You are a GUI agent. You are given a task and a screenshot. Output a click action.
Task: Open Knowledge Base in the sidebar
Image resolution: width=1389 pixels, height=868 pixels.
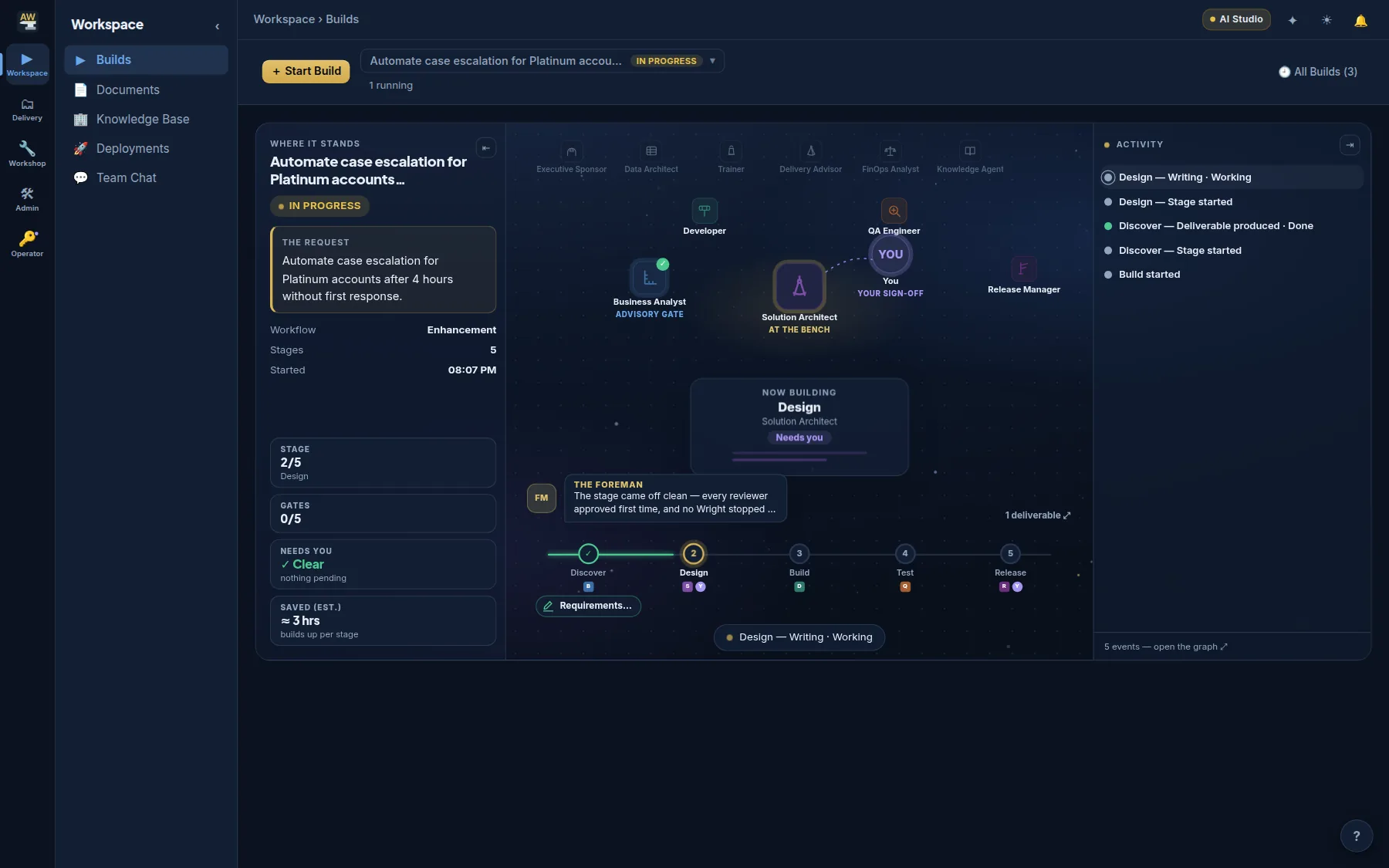coord(146,120)
